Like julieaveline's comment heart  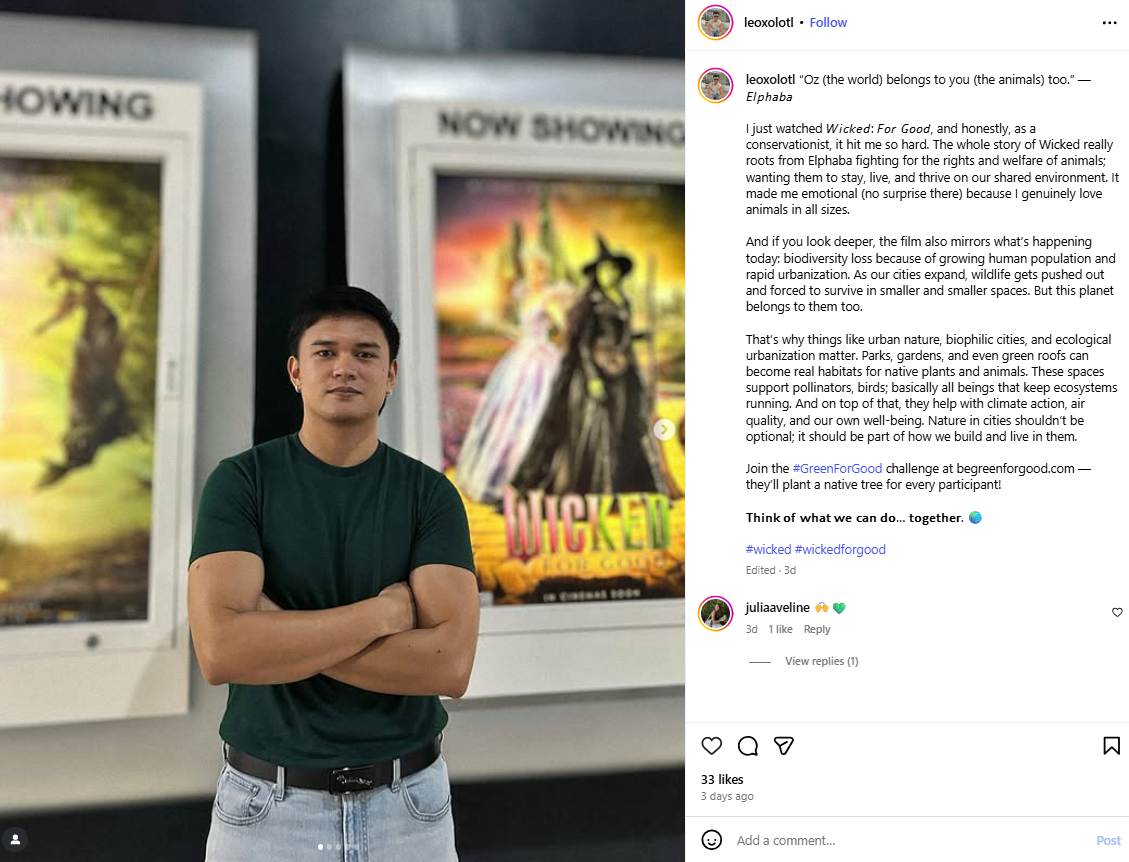(x=1117, y=612)
